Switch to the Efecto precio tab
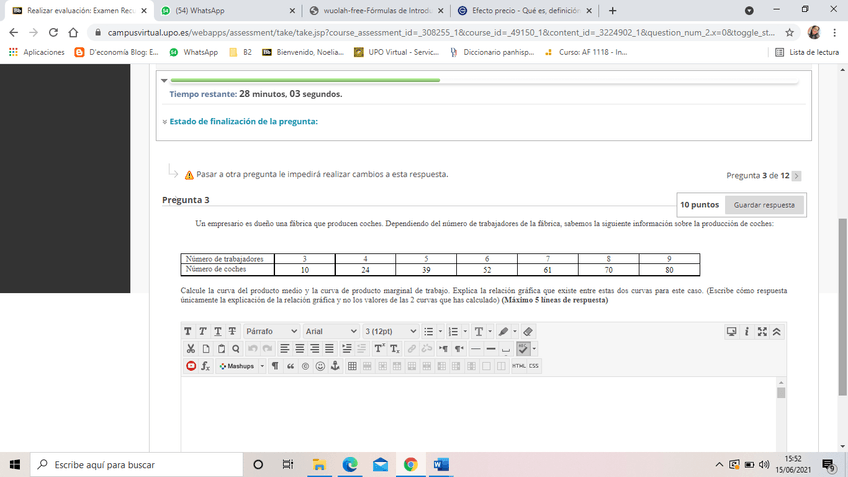This screenshot has width=848, height=477. pyautogui.click(x=522, y=10)
